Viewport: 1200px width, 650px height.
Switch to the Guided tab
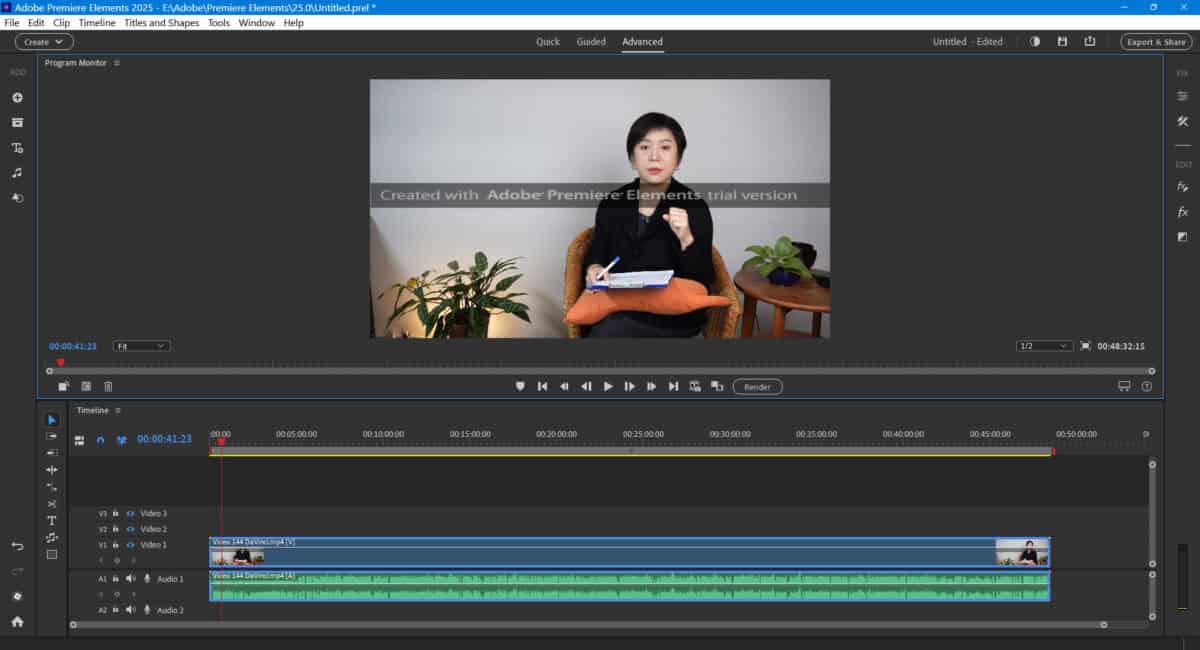click(591, 42)
